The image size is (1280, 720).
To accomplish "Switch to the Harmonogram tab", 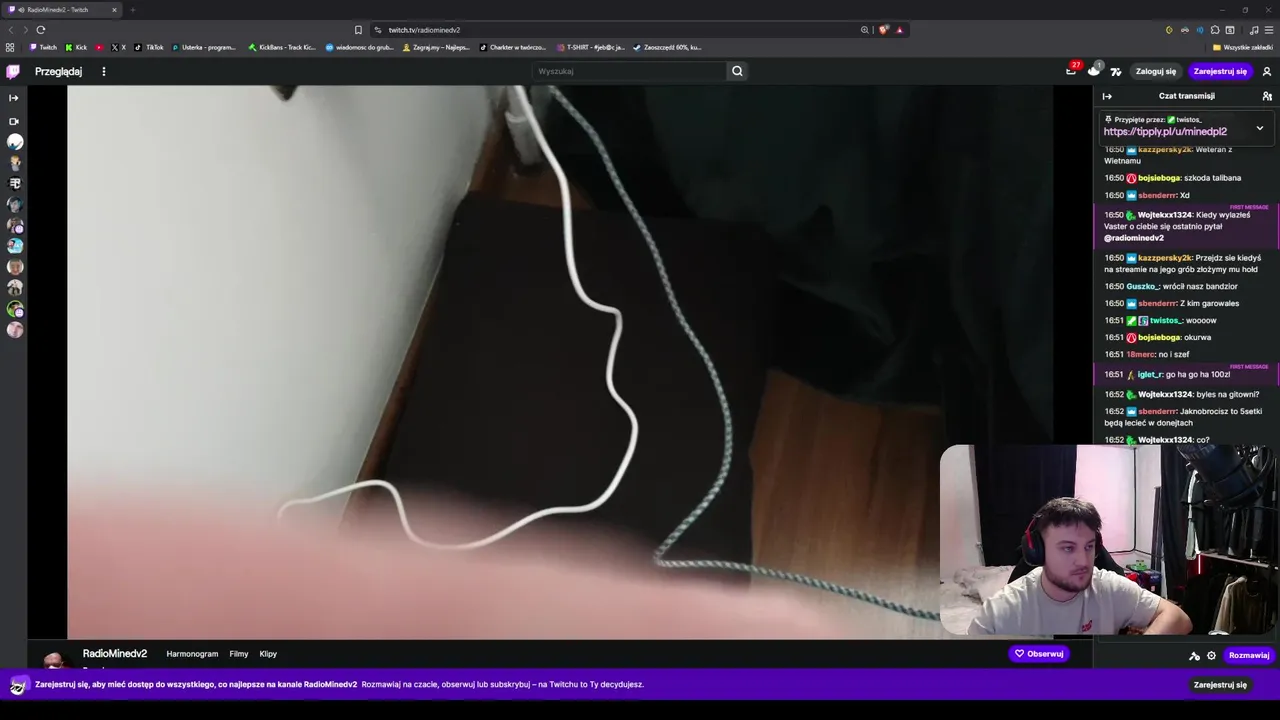I will 192,654.
